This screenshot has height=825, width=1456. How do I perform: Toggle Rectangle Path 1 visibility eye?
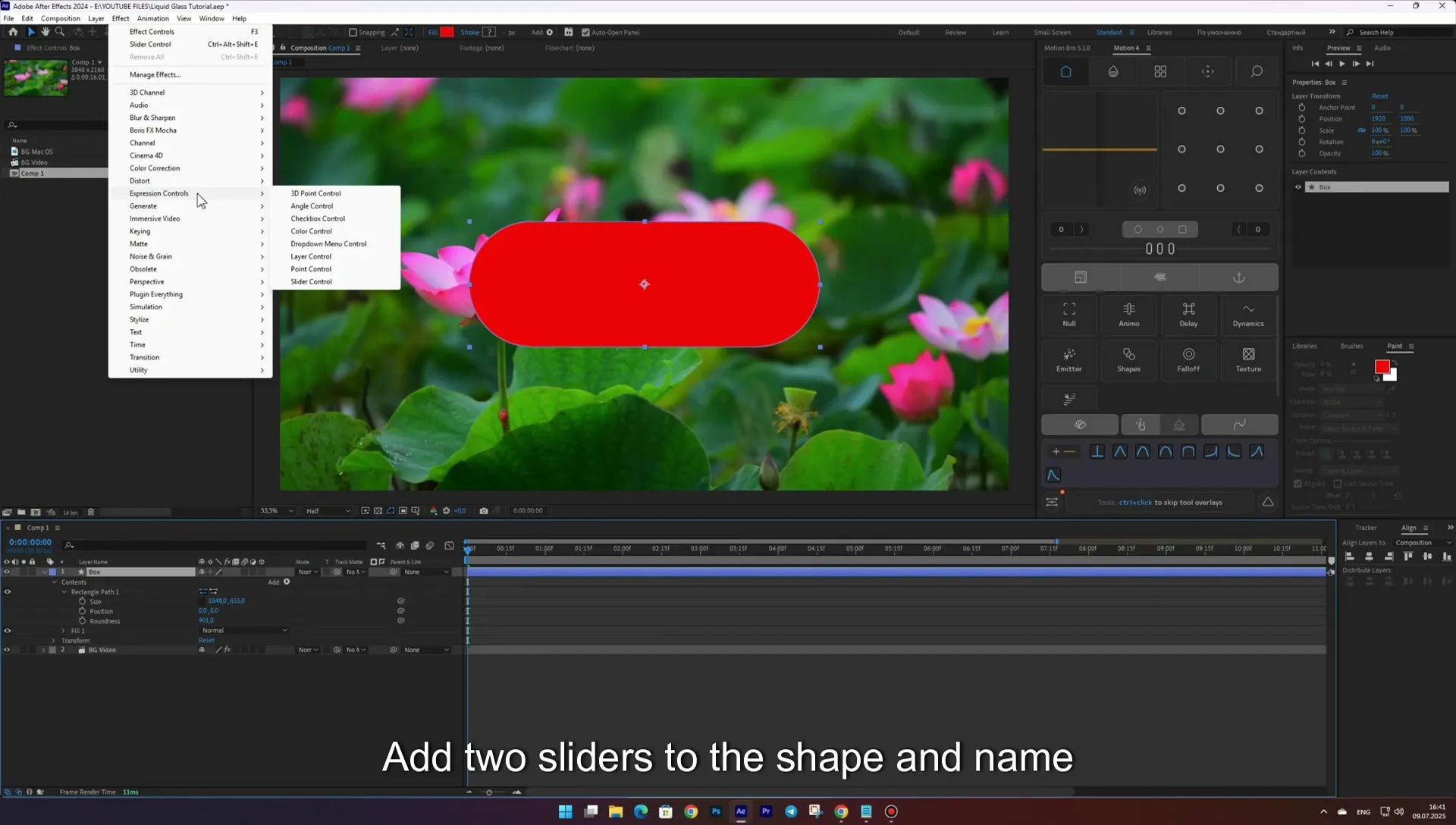tap(7, 592)
